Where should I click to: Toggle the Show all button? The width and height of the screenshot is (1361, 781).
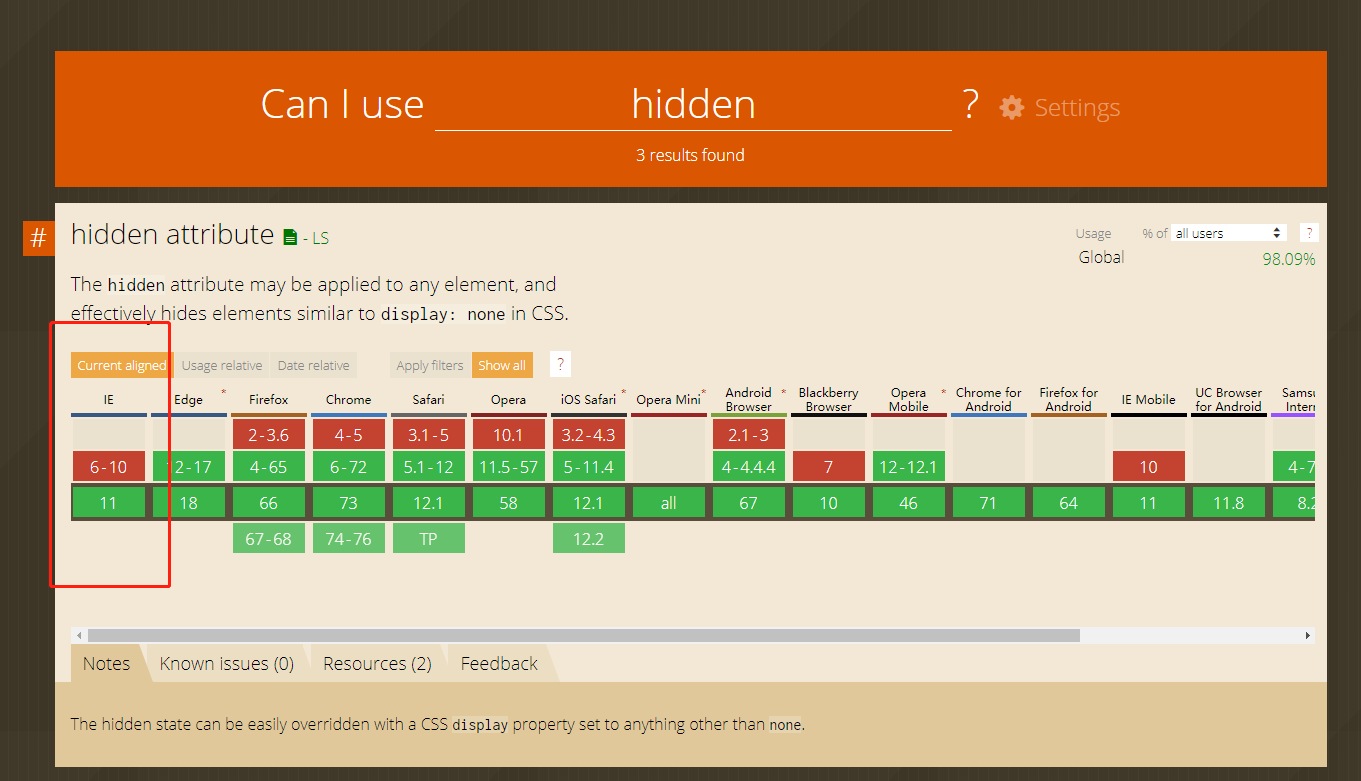(502, 365)
